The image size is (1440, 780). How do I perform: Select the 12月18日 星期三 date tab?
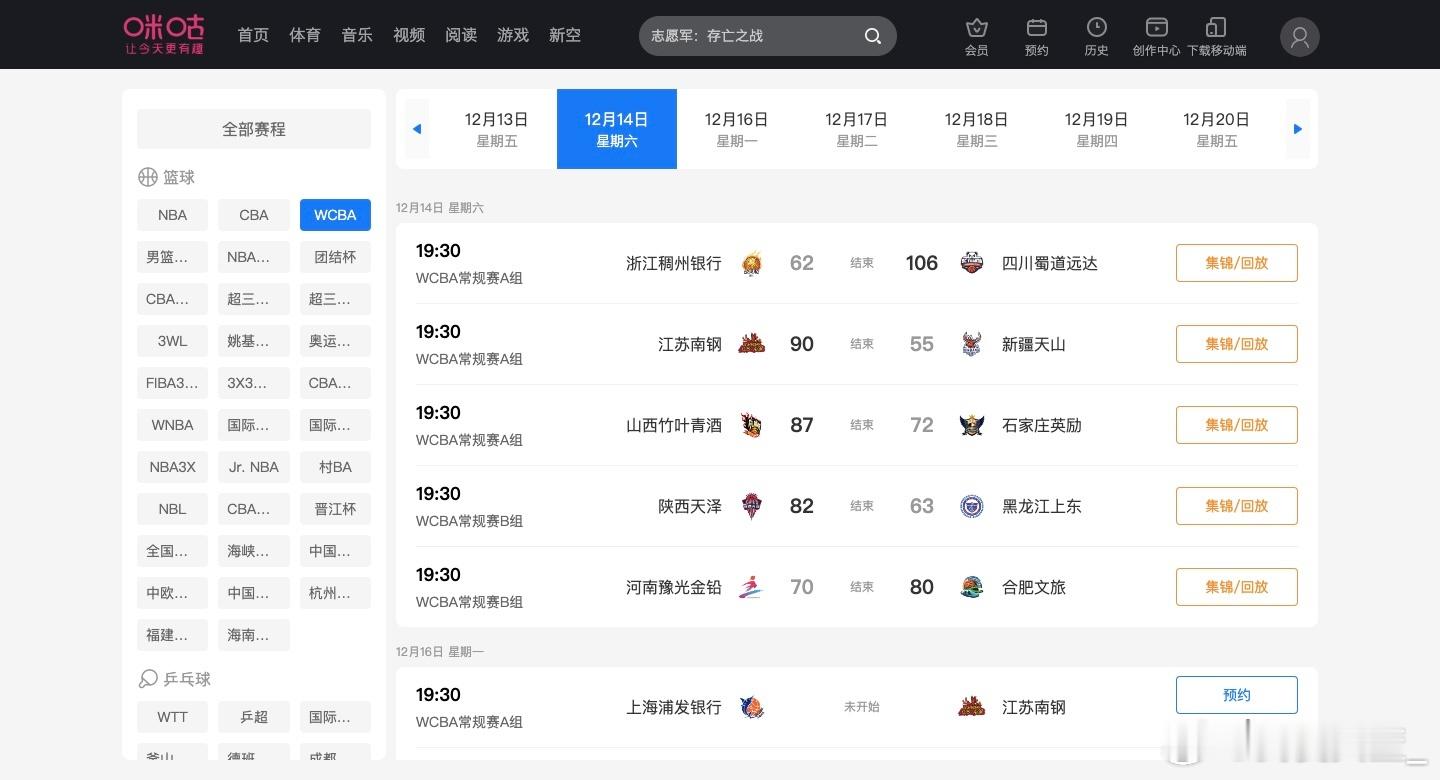tap(977, 129)
